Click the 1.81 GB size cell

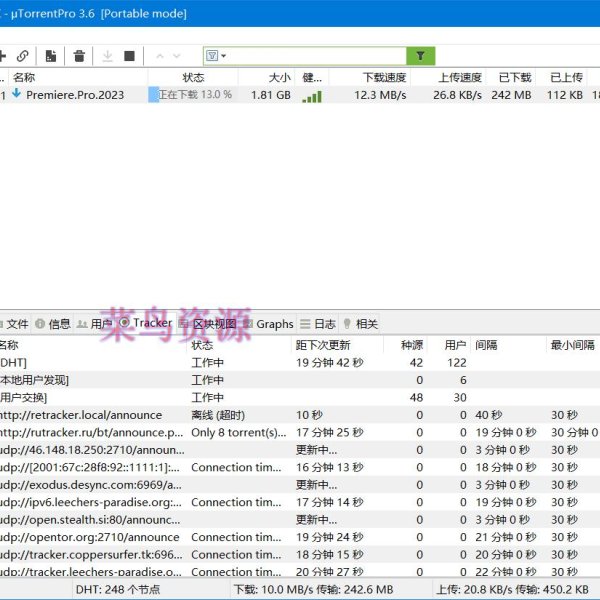[271, 95]
